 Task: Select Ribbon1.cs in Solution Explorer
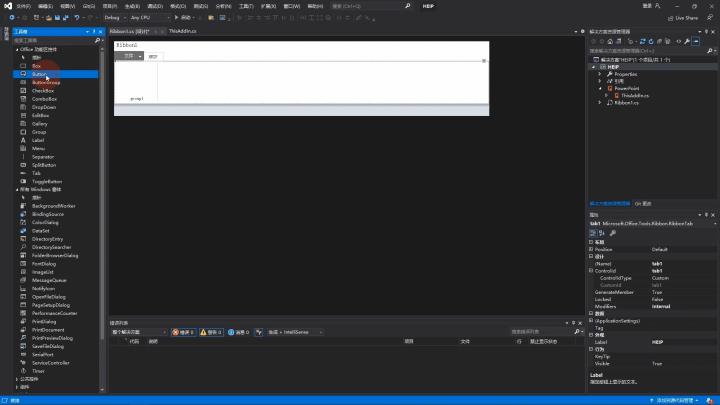tap(626, 102)
